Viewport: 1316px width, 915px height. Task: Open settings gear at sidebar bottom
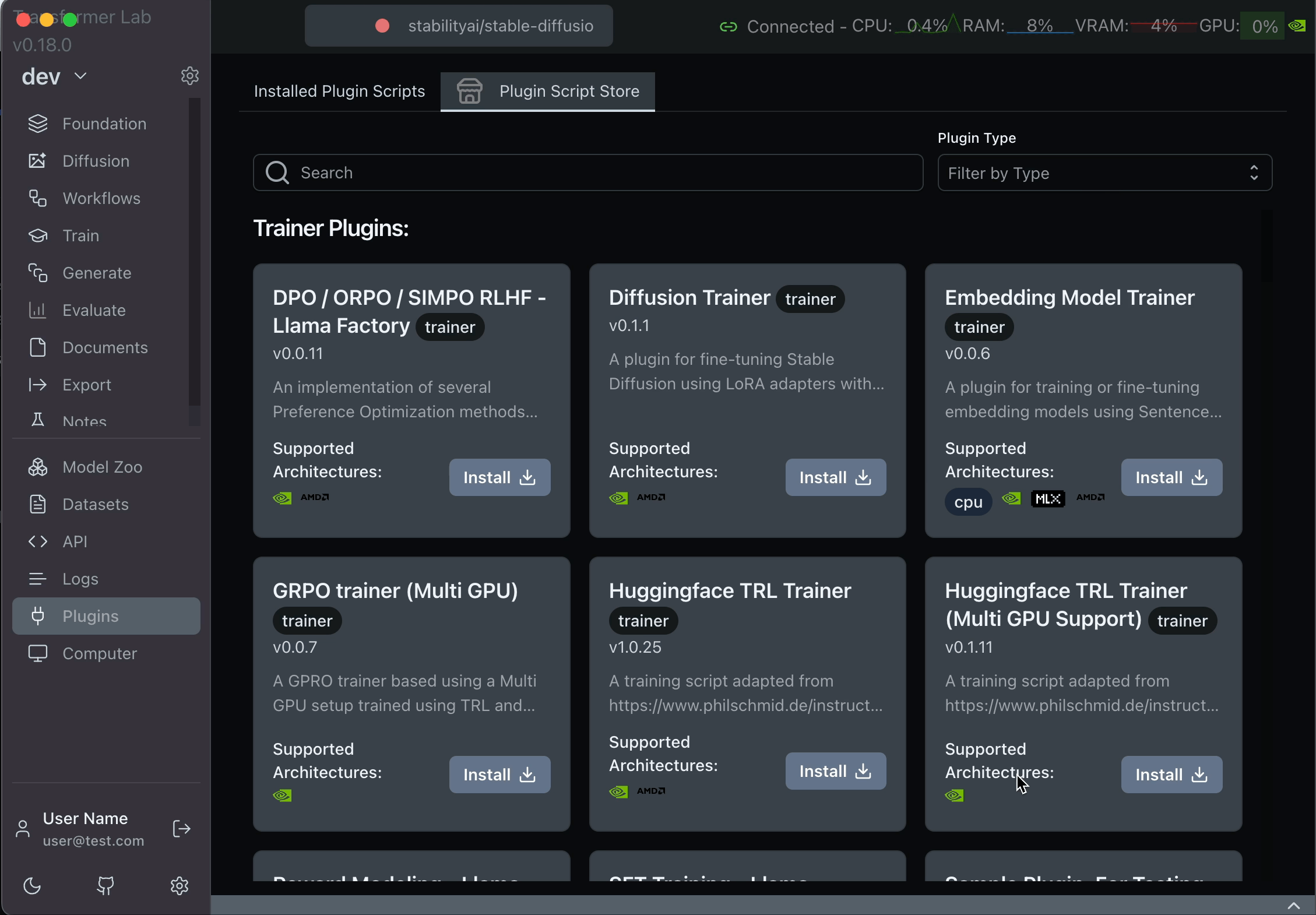pos(179,886)
